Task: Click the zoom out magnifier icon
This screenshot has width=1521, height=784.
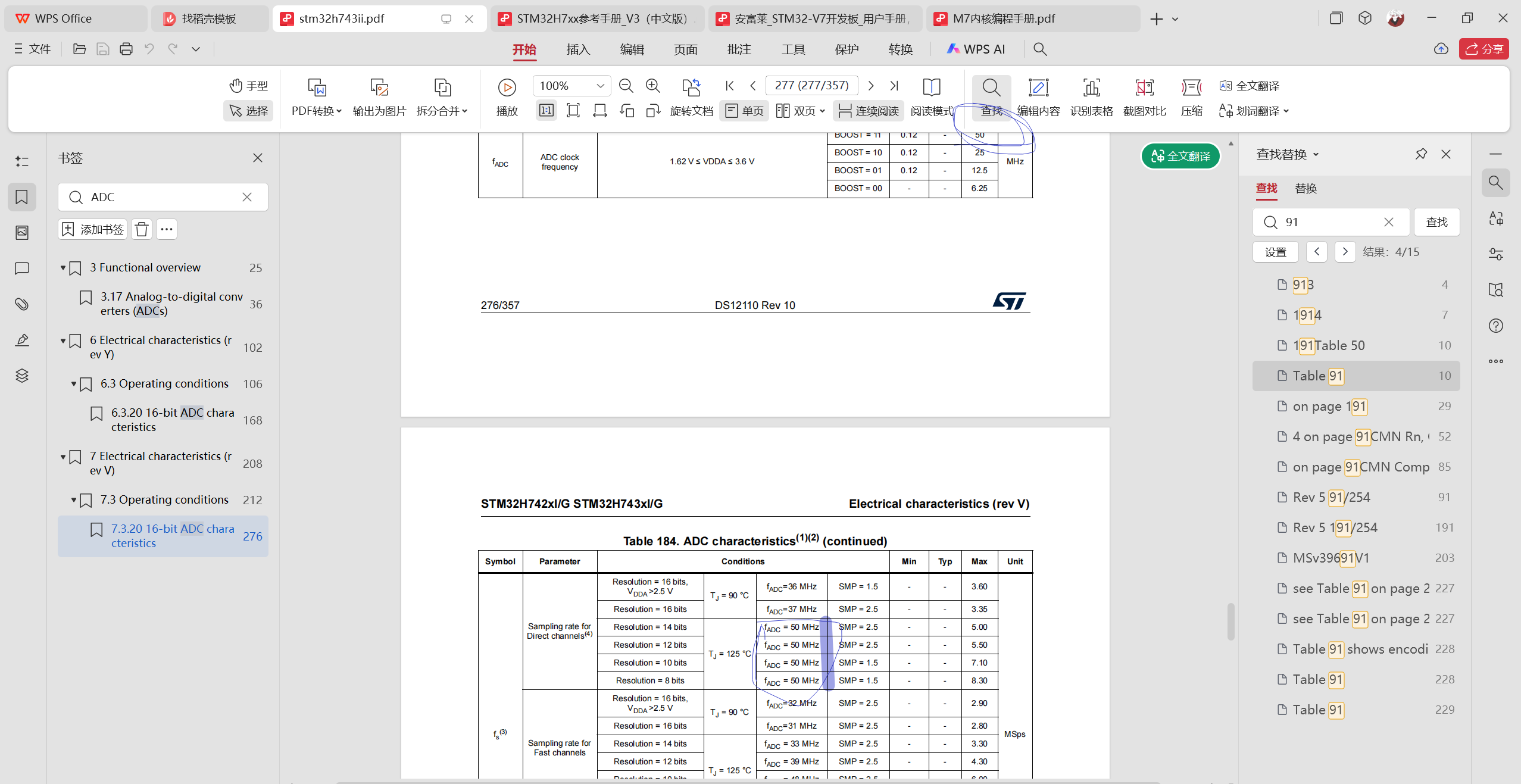Action: pos(626,86)
